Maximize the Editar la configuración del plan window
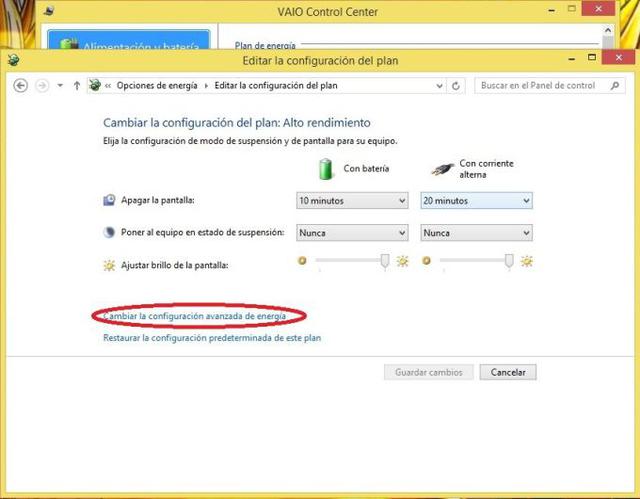This screenshot has height=499, width=640. 592,58
